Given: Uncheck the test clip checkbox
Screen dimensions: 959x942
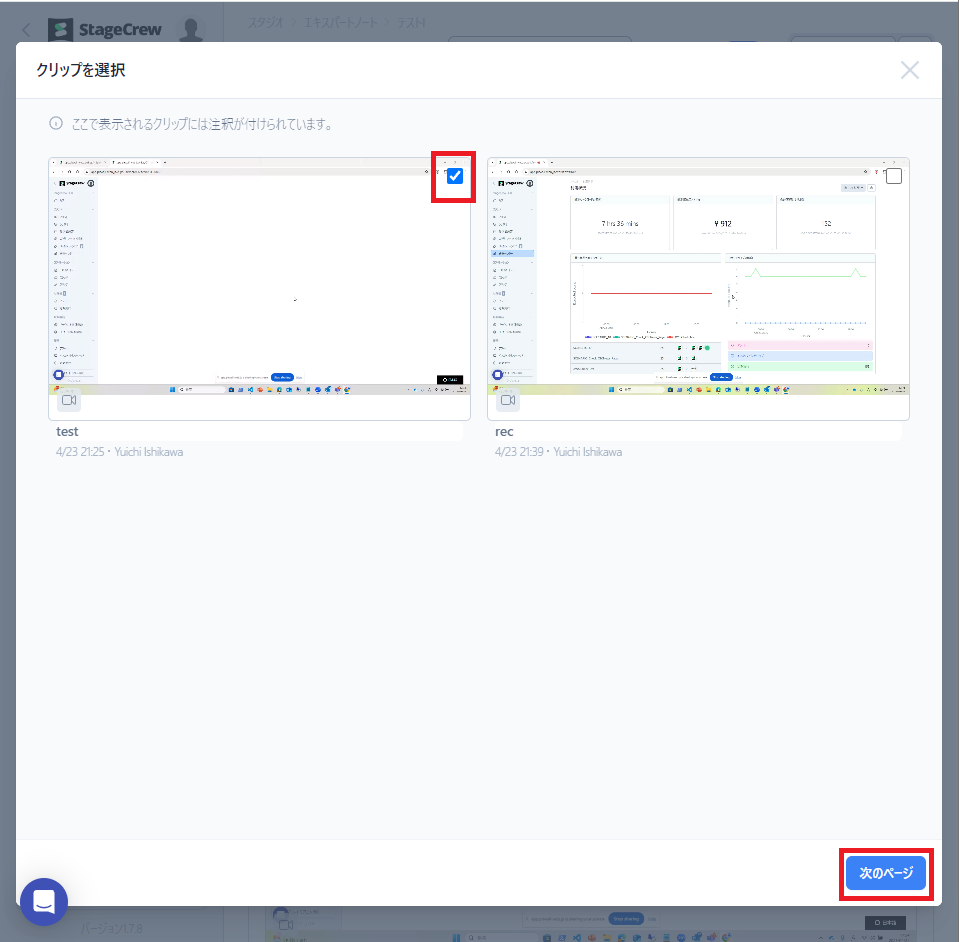Looking at the screenshot, I should [455, 176].
